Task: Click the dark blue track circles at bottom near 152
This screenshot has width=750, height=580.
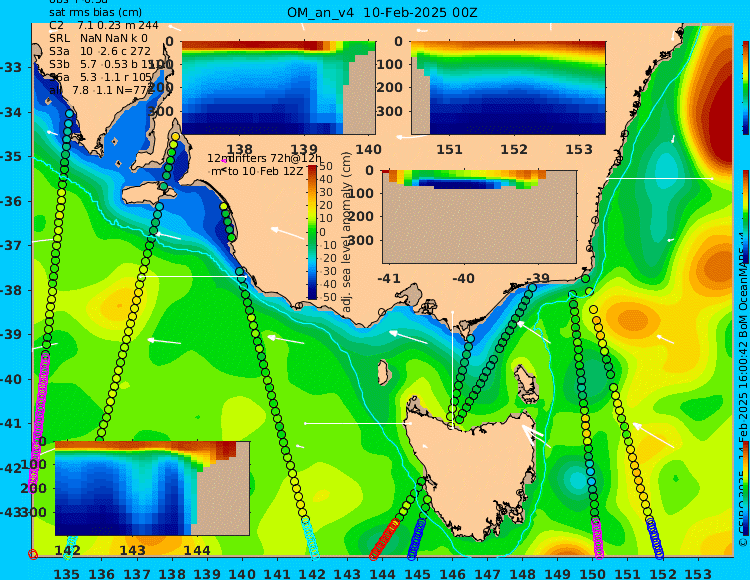Action: [x=655, y=538]
